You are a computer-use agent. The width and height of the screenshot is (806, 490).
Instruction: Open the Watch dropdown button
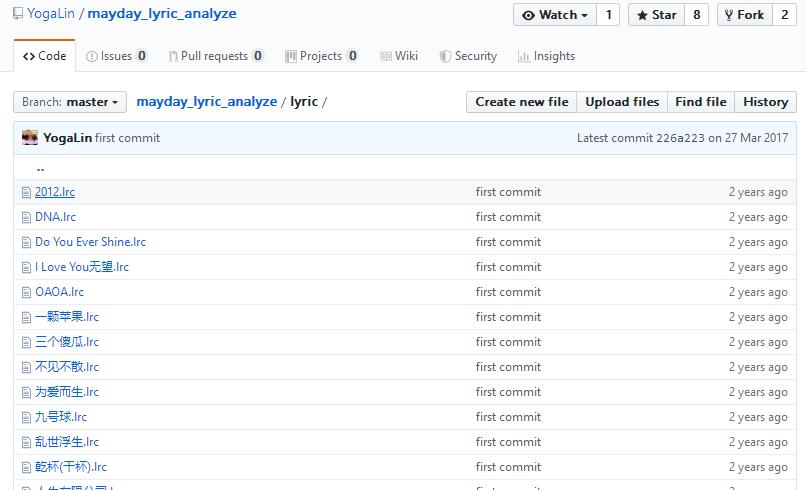click(555, 15)
